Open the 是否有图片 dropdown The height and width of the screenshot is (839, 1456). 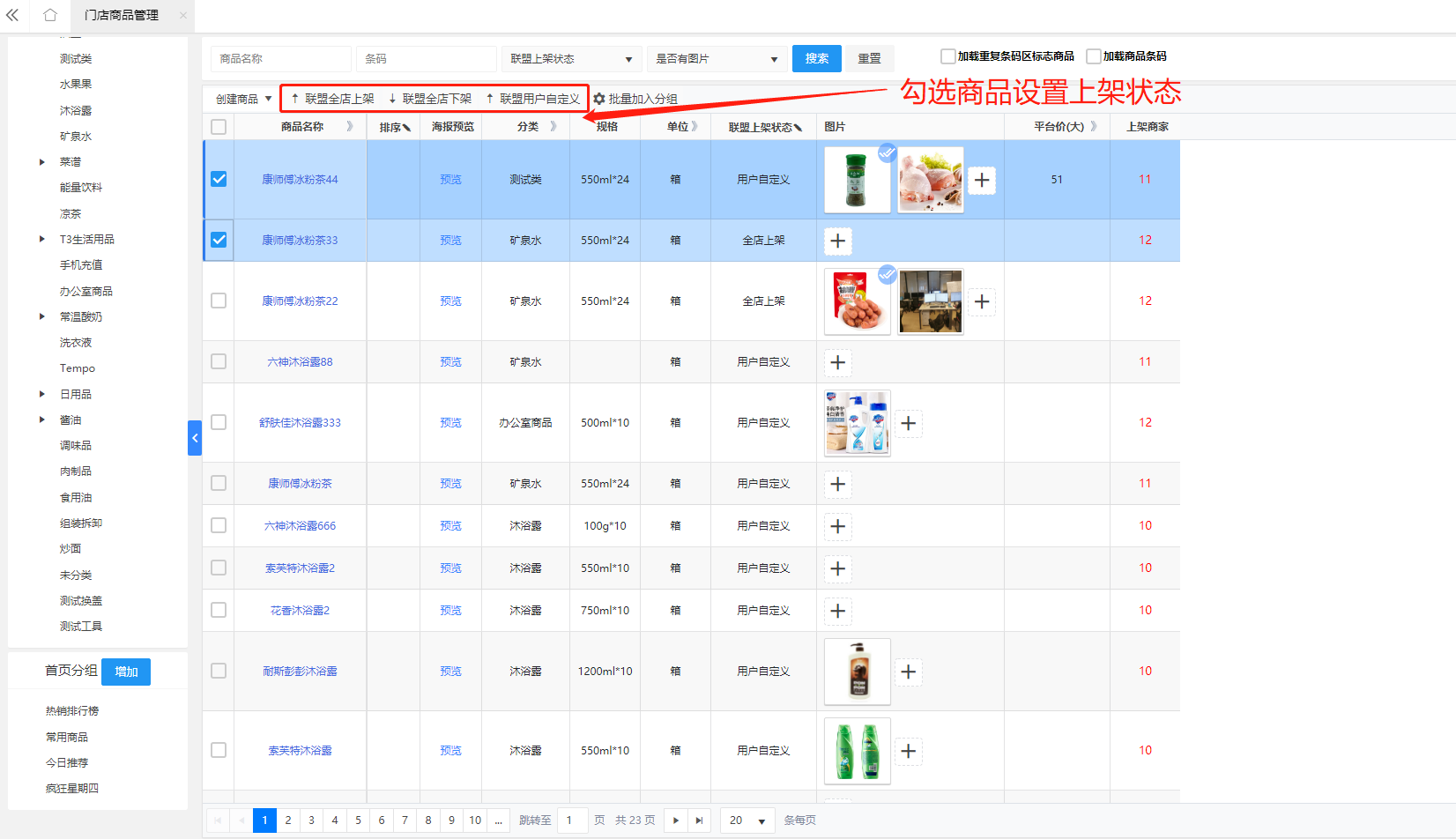717,59
